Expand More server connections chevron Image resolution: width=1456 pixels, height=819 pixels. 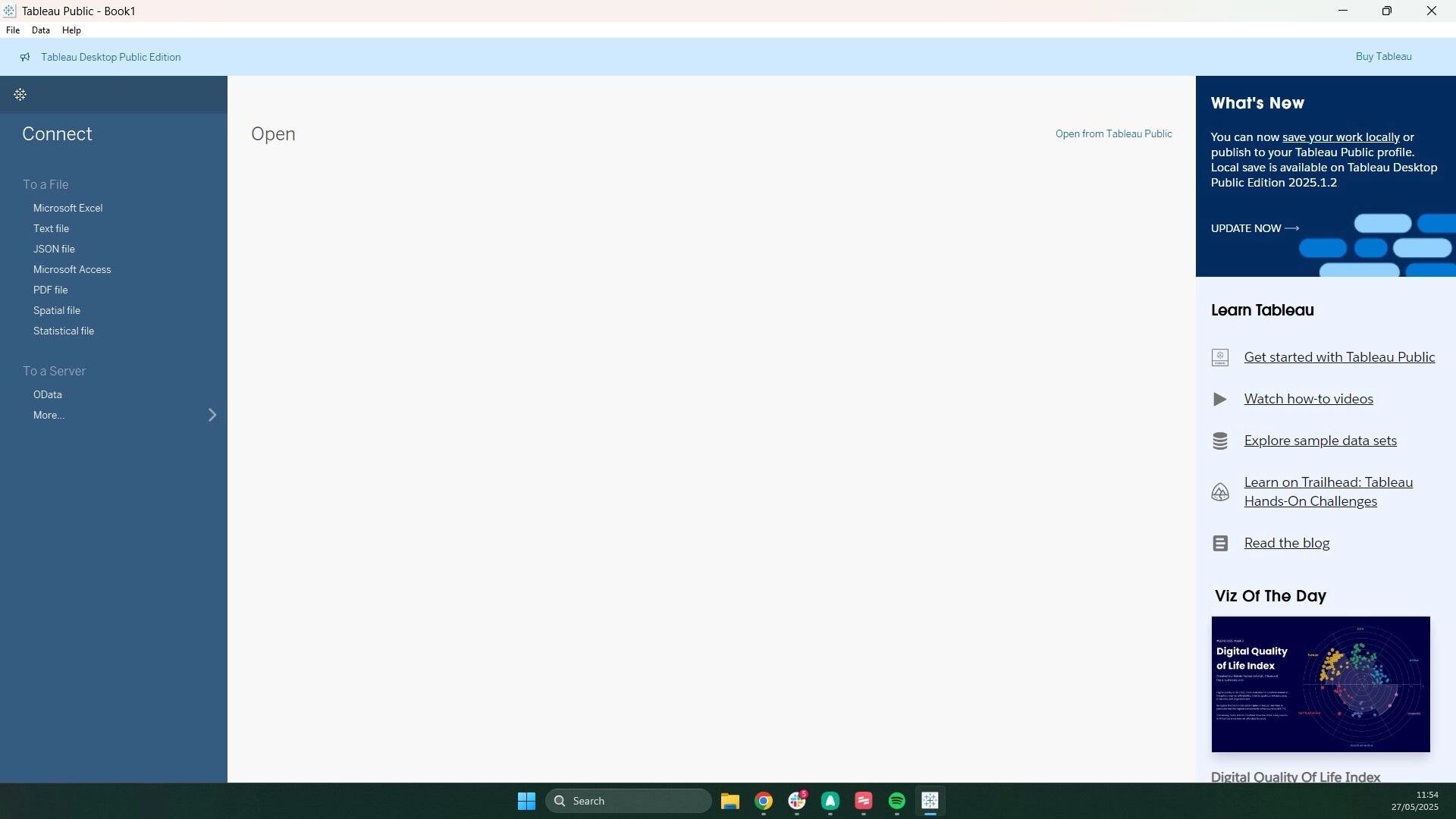(x=212, y=415)
